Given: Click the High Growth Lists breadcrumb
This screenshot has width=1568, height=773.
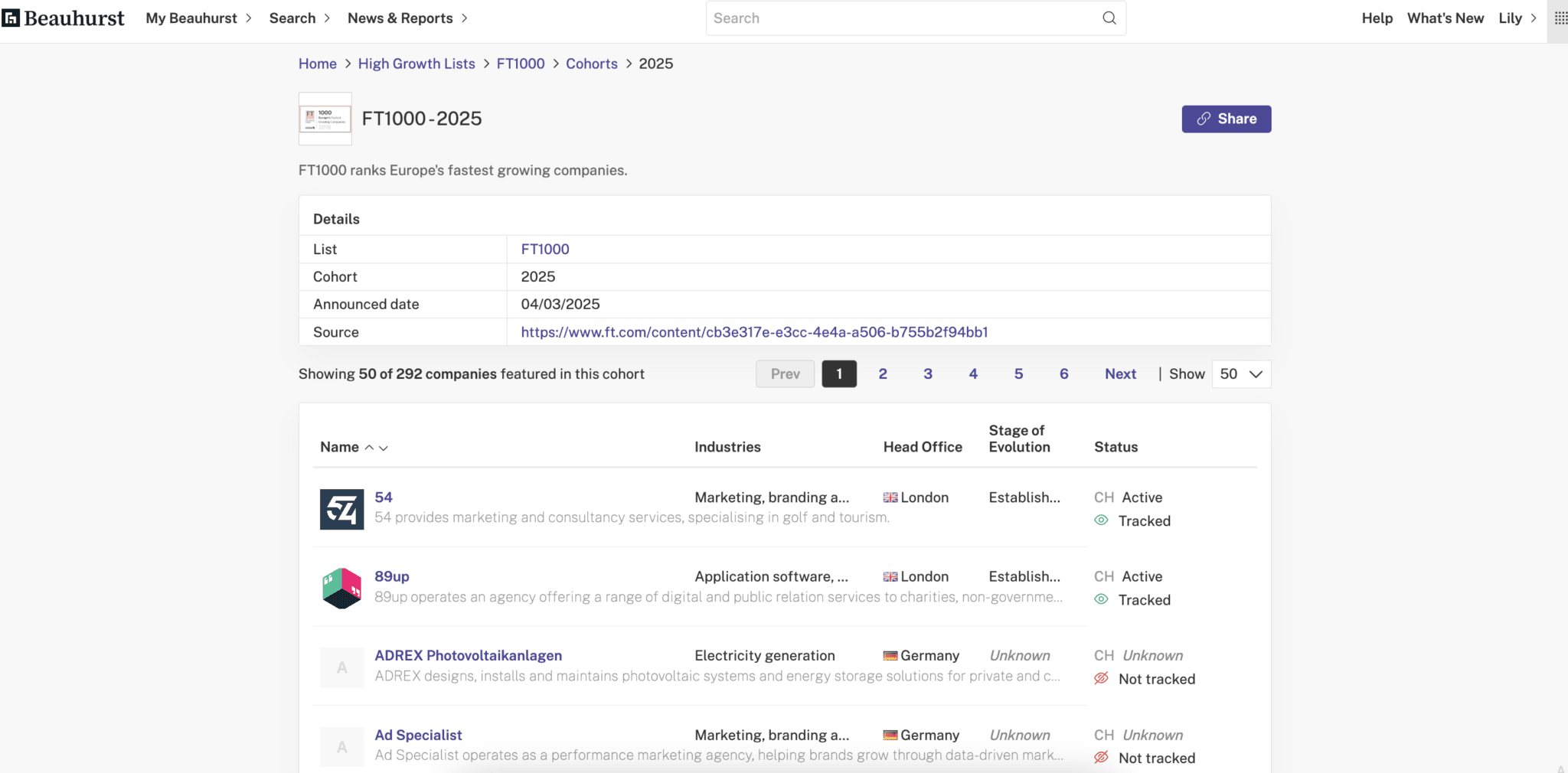Looking at the screenshot, I should [416, 64].
